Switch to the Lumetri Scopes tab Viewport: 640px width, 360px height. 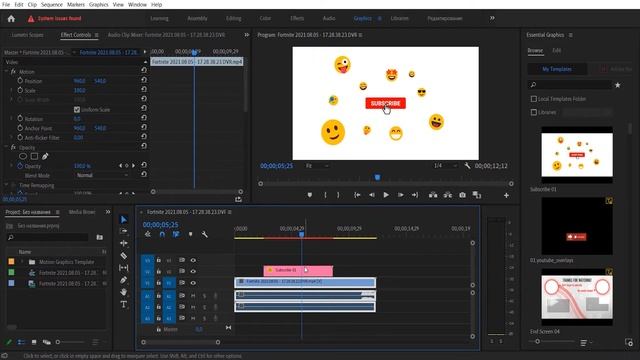click(x=27, y=35)
